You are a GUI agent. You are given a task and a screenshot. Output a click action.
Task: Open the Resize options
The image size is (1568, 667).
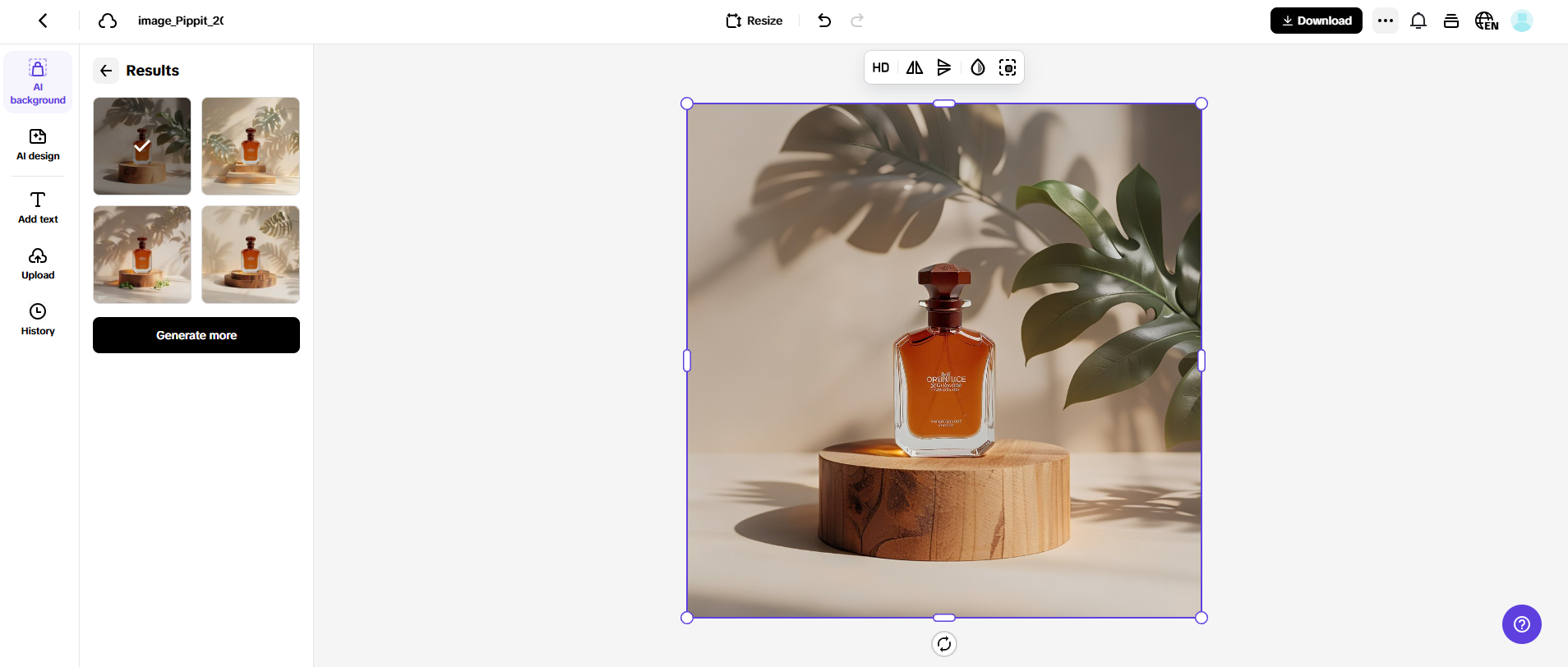[x=754, y=21]
